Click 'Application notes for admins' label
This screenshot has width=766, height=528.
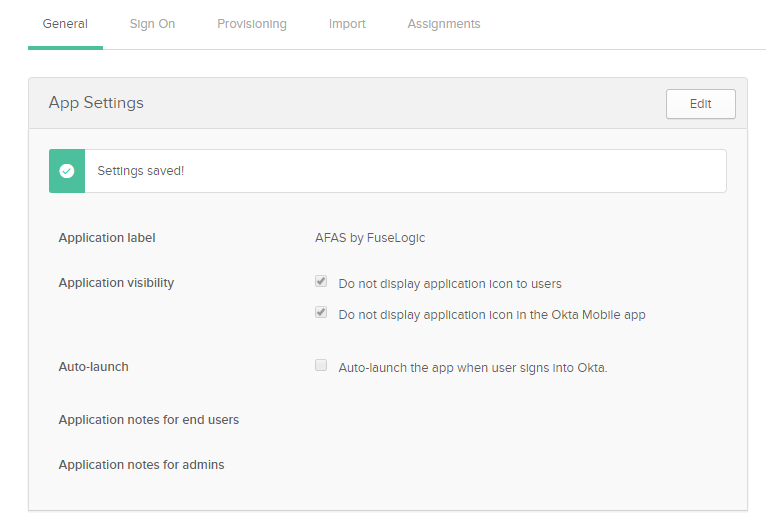pyautogui.click(x=141, y=465)
